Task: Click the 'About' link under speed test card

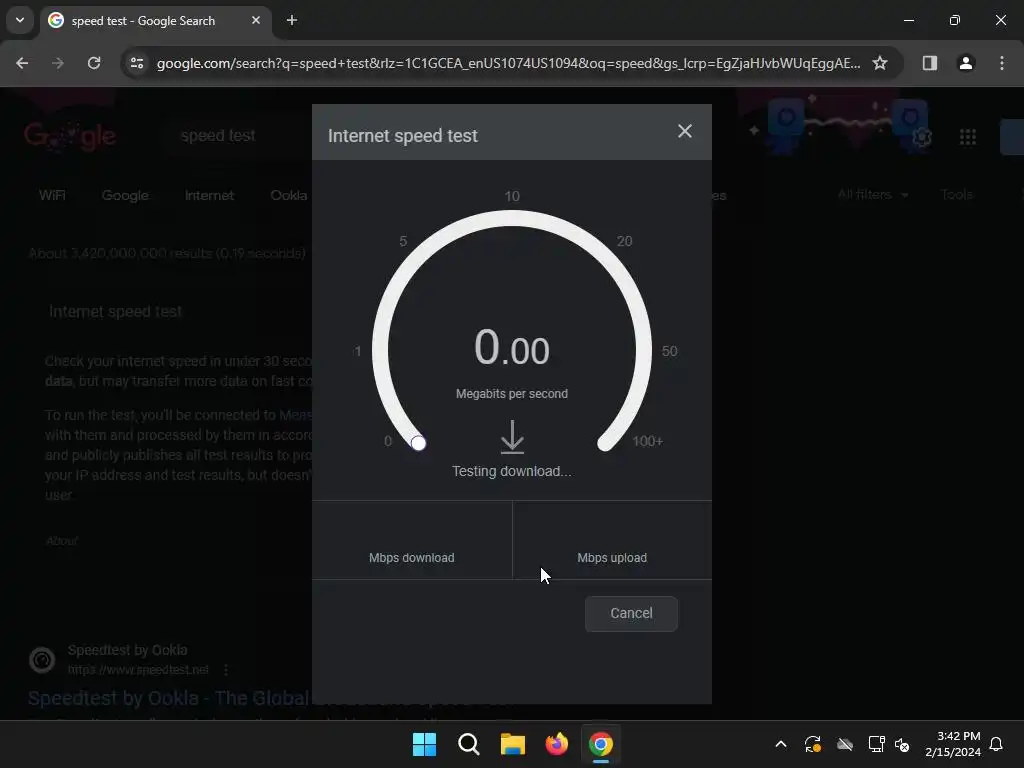Action: pos(62,541)
